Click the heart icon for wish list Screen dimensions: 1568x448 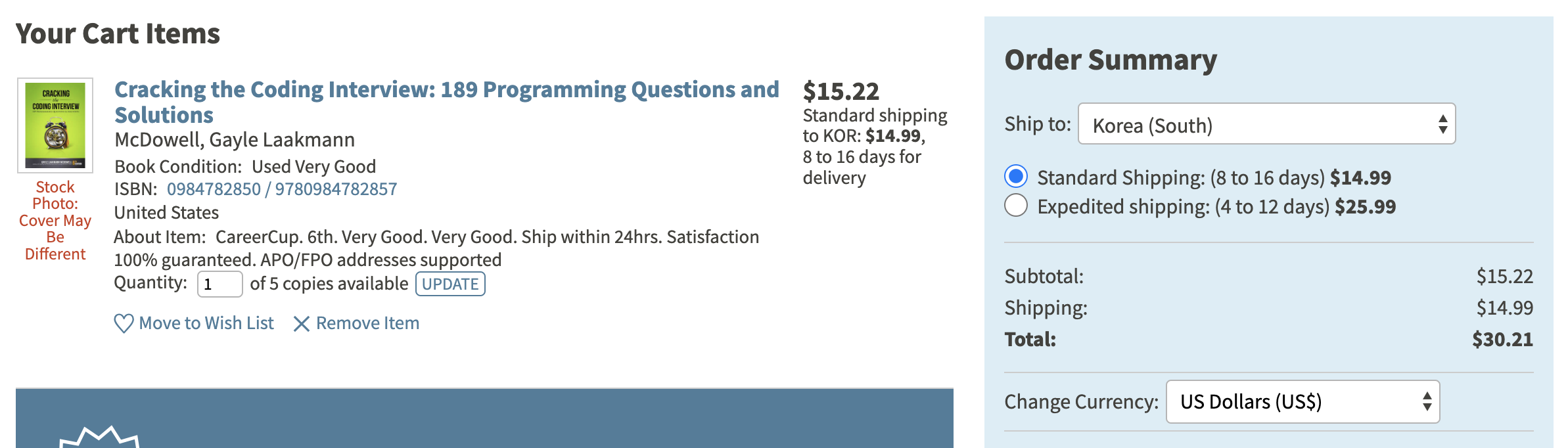124,323
